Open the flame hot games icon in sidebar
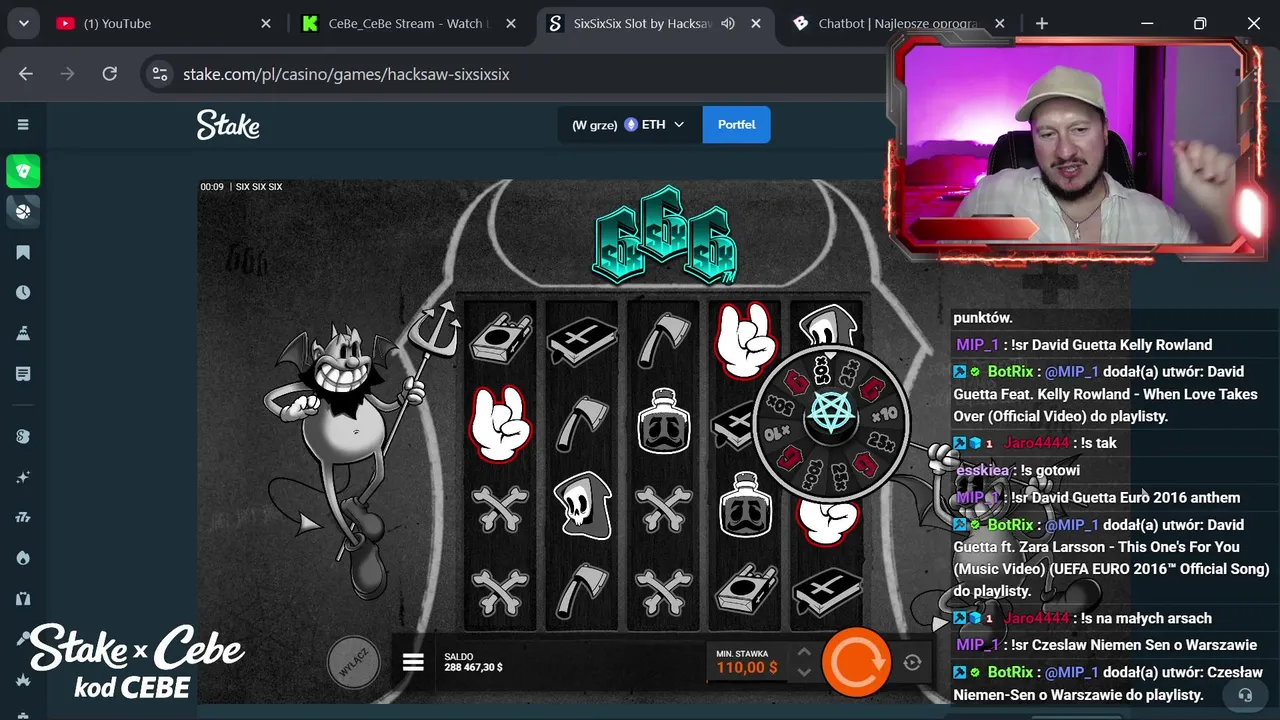 click(x=23, y=558)
